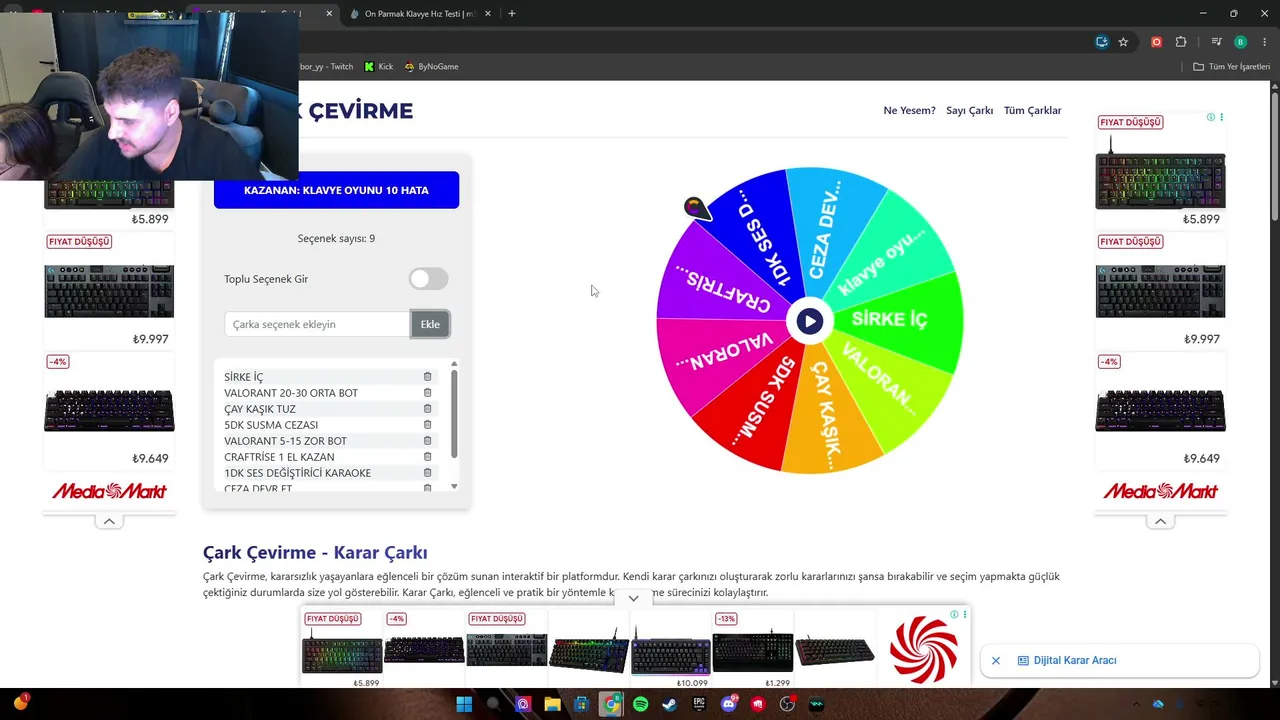1280x720 pixels.
Task: Spin the wheel with the center play button
Action: (x=809, y=321)
